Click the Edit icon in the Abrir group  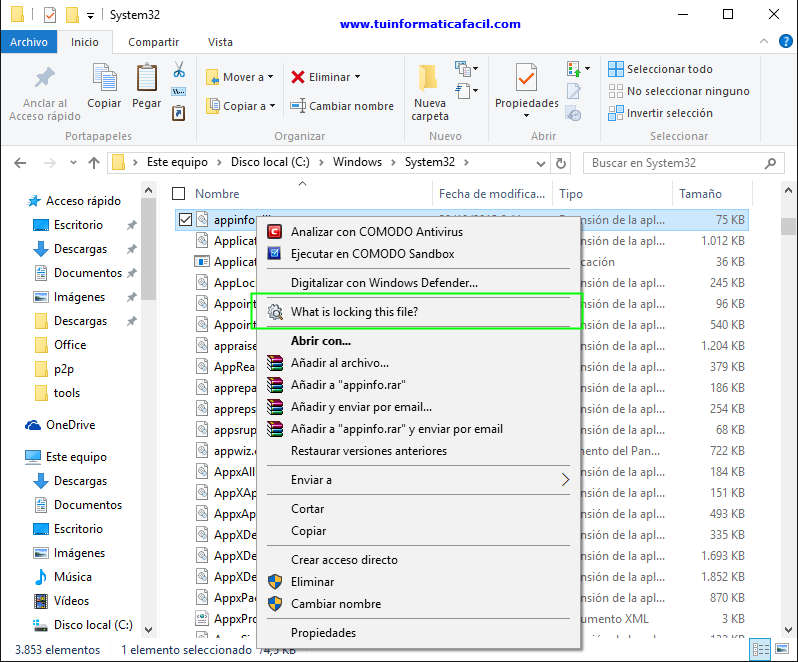tap(574, 92)
